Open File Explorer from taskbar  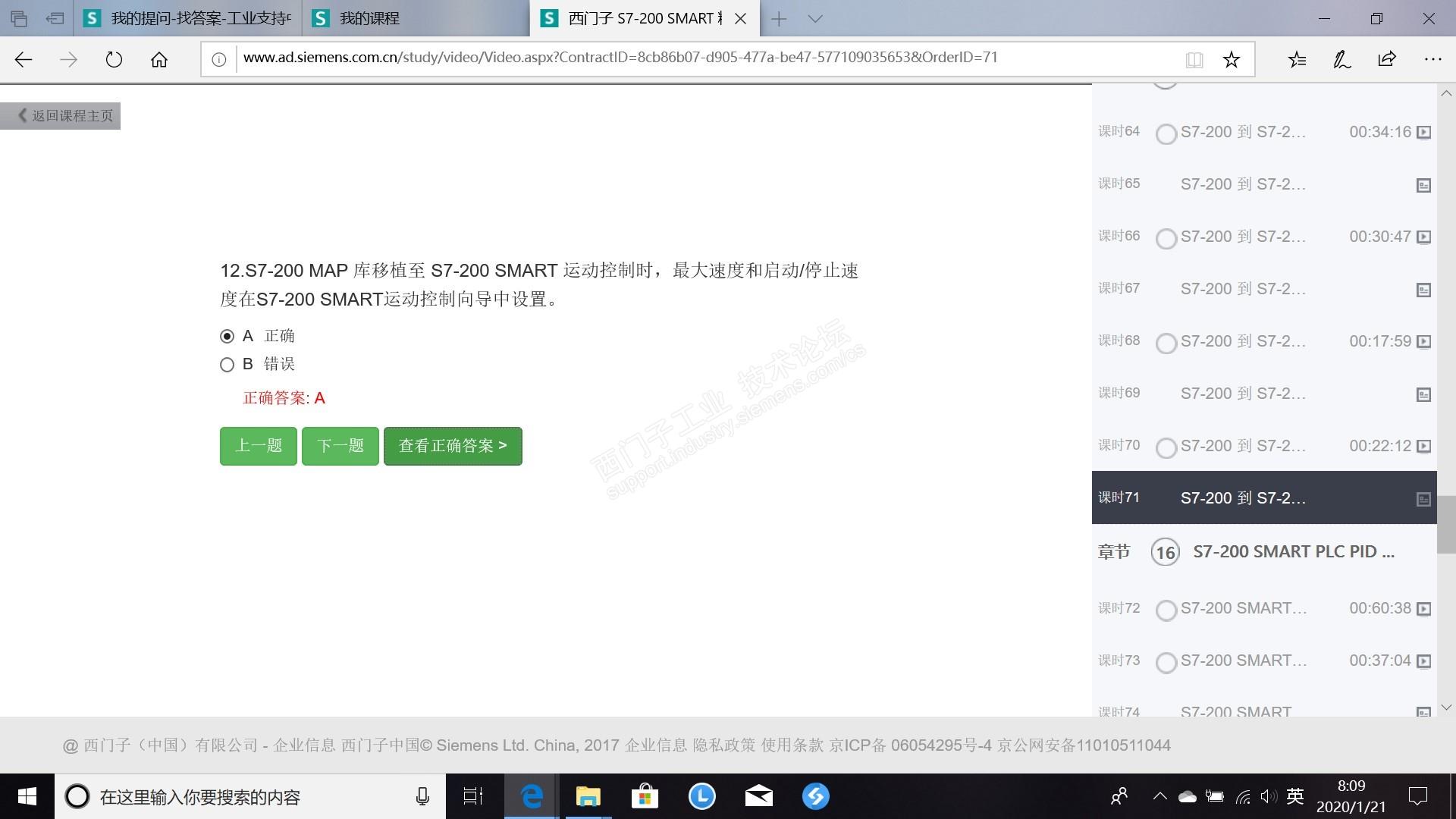tap(588, 796)
